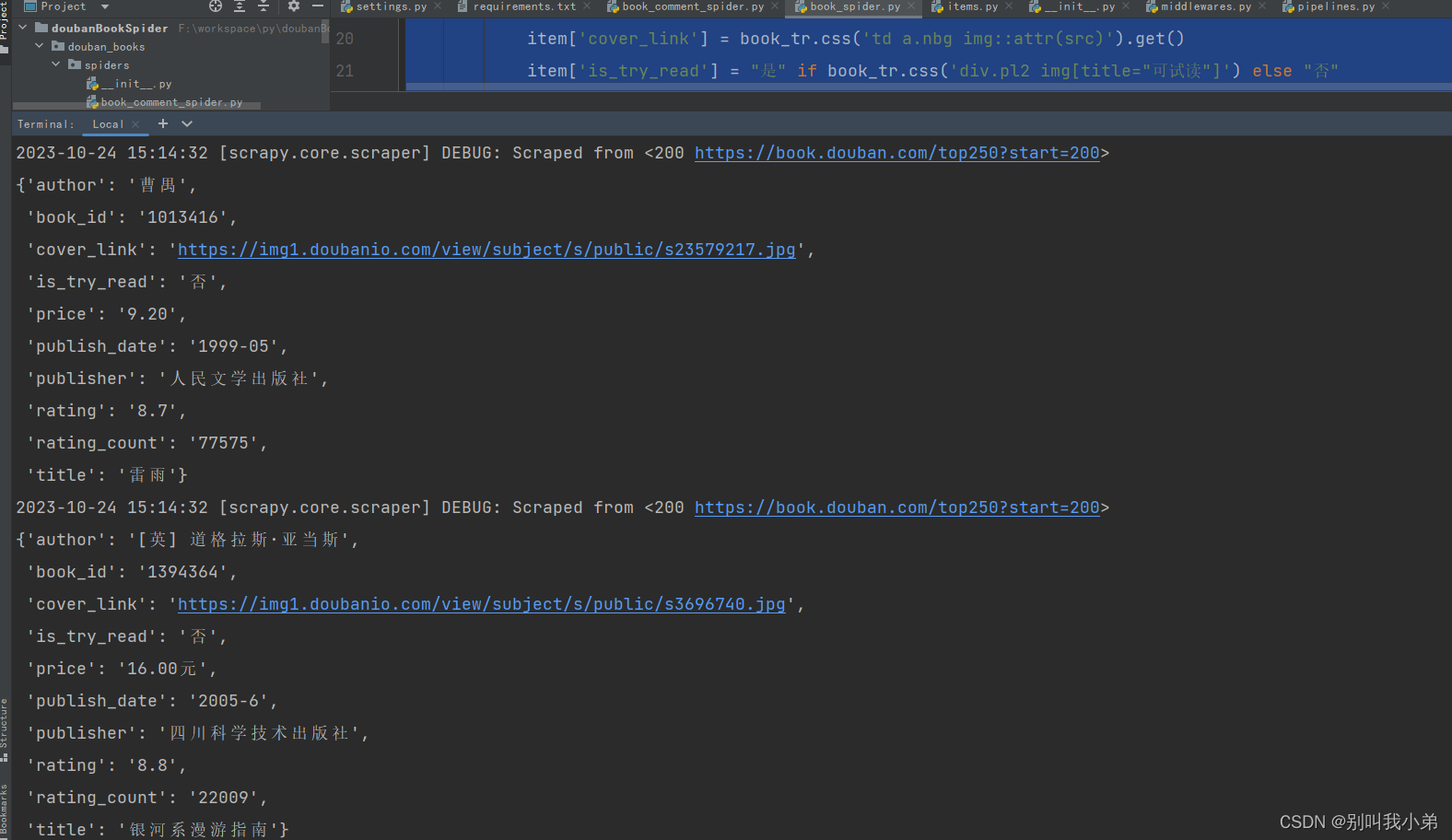The width and height of the screenshot is (1452, 840).
Task: Select book_comment_spider.py in project tree
Action: [x=164, y=102]
